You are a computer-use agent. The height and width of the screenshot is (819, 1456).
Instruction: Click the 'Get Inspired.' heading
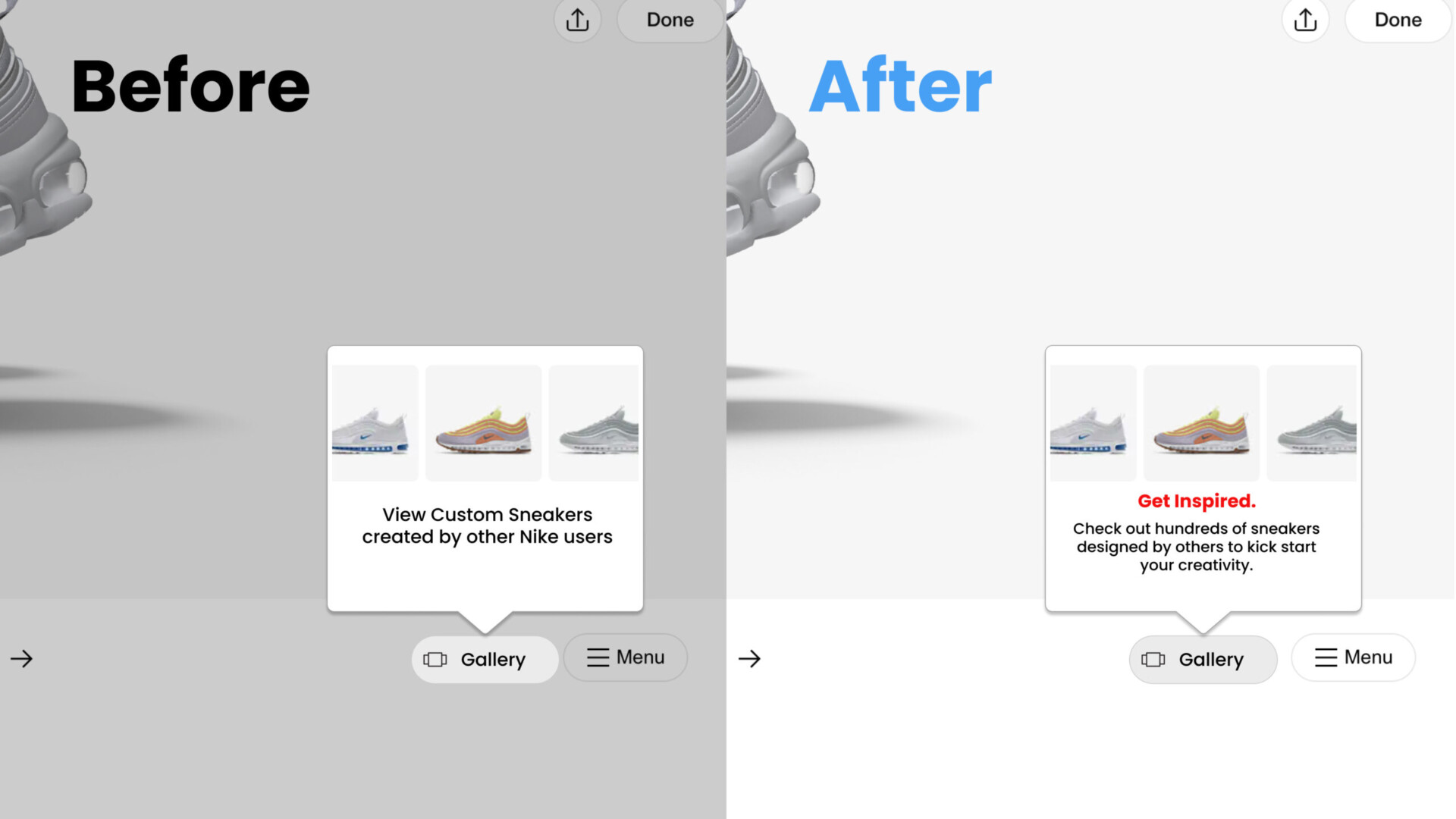click(1197, 501)
